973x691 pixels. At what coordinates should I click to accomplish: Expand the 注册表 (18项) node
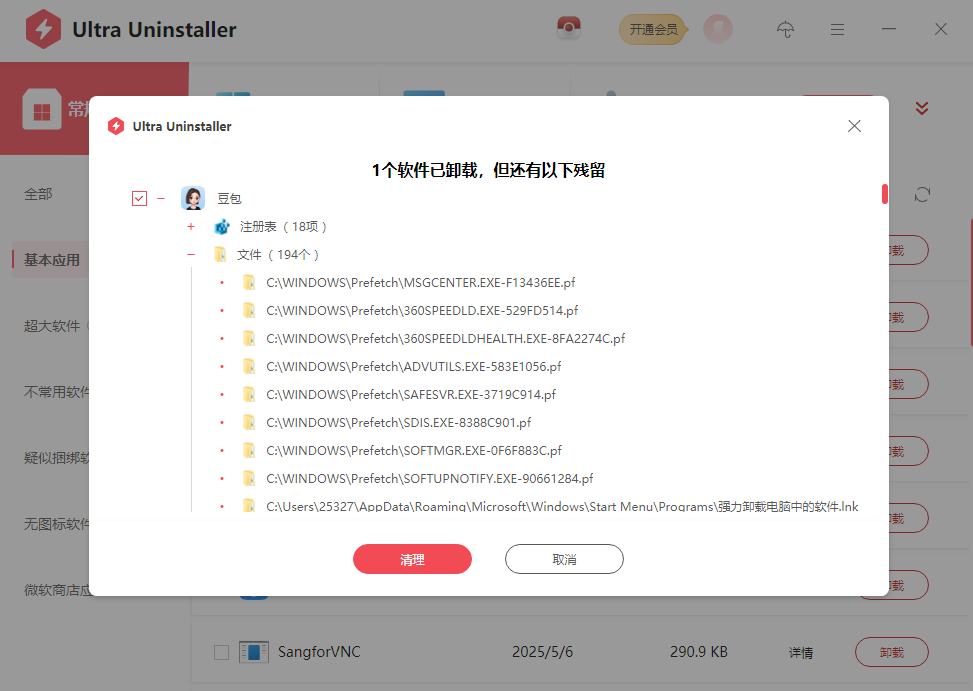pos(191,226)
